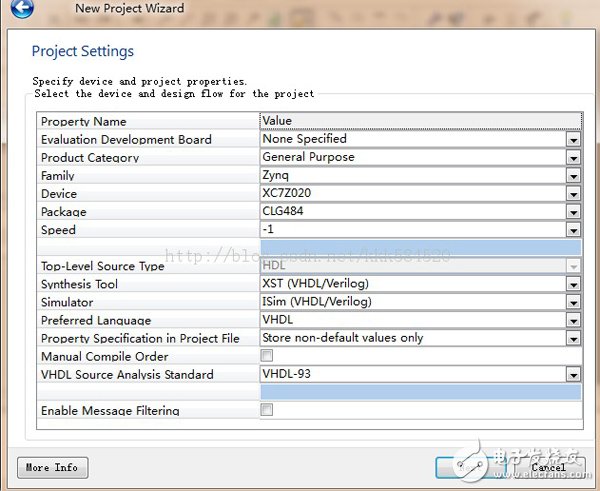Viewport: 600px width, 491px height.
Task: Expand the Device dropdown XC7Z020
Action: click(573, 194)
